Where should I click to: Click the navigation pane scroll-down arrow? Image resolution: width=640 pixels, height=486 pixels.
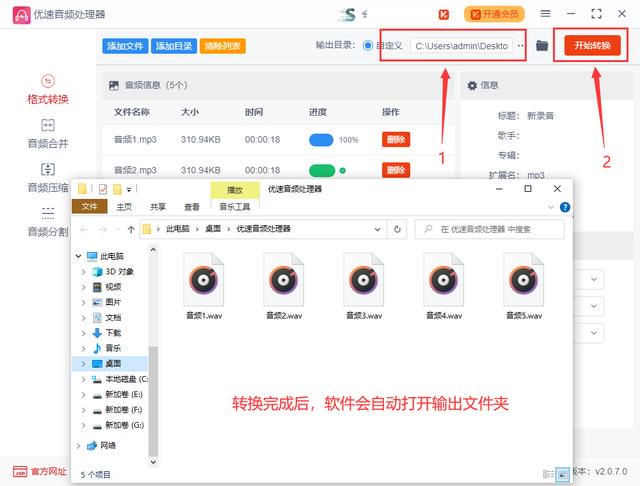(153, 462)
